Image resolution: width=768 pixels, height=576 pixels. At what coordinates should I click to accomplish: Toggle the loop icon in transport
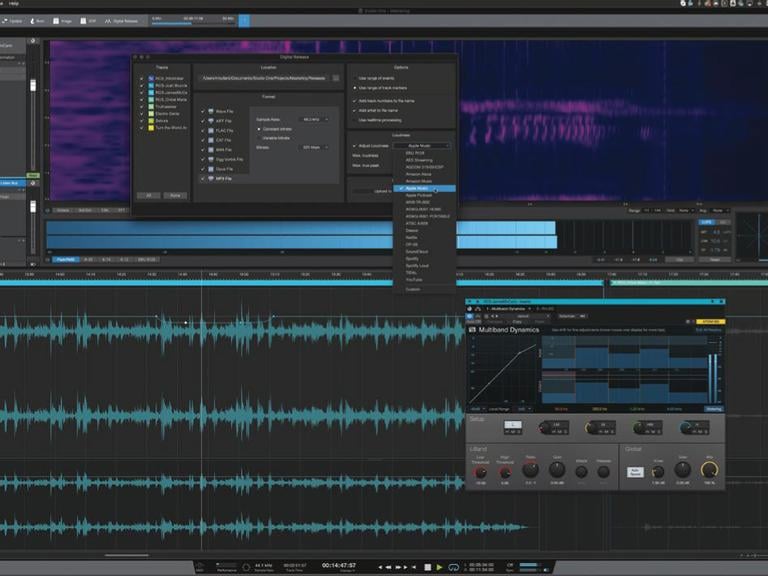point(453,567)
